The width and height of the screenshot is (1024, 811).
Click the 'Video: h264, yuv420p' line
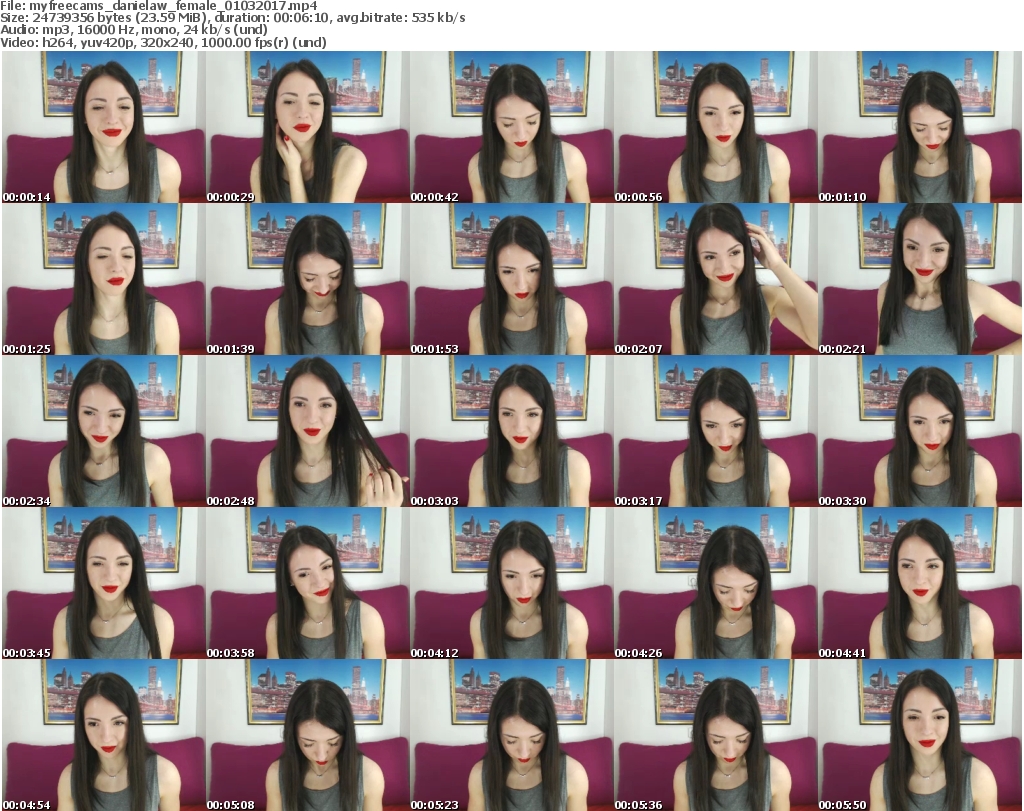(x=163, y=42)
